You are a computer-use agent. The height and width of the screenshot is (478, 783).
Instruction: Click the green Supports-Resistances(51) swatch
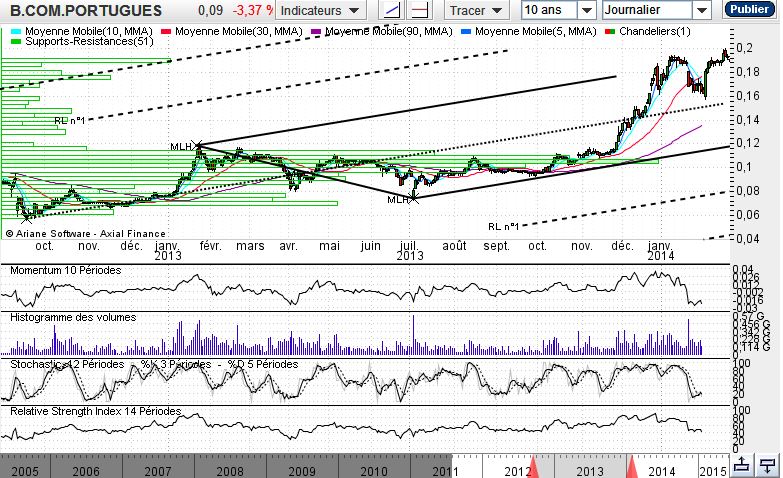click(x=15, y=41)
